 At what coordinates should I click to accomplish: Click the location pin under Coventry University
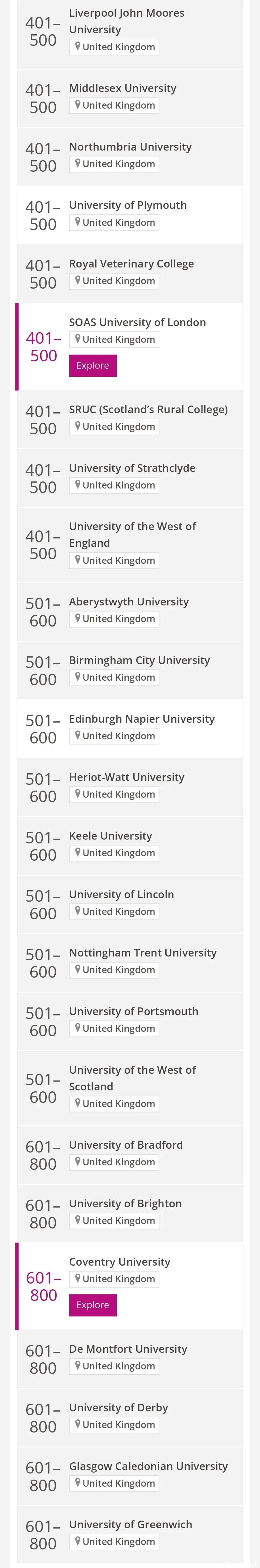(78, 1278)
